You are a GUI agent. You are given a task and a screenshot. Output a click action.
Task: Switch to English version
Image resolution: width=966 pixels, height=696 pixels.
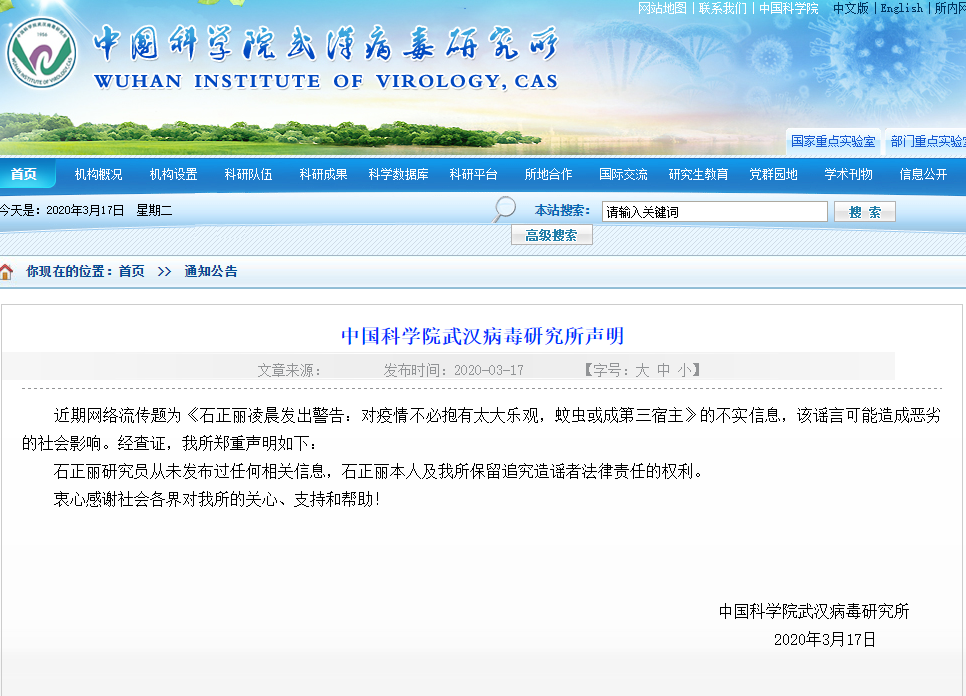901,8
